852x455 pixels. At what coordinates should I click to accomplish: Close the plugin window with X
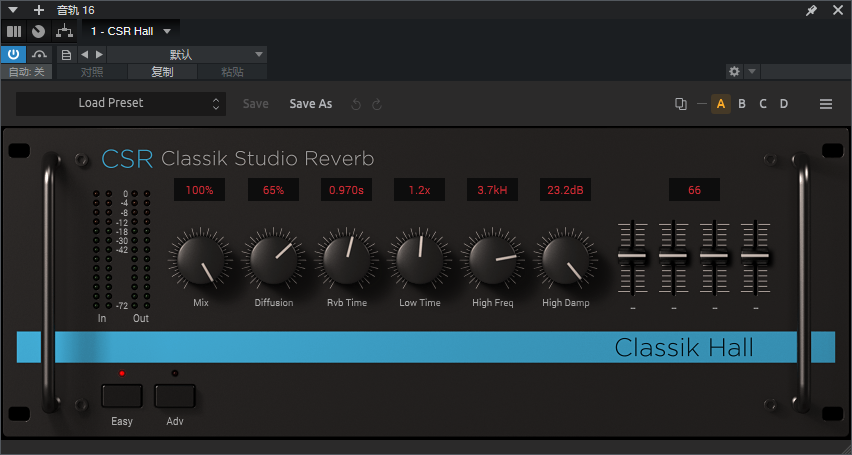pos(838,10)
